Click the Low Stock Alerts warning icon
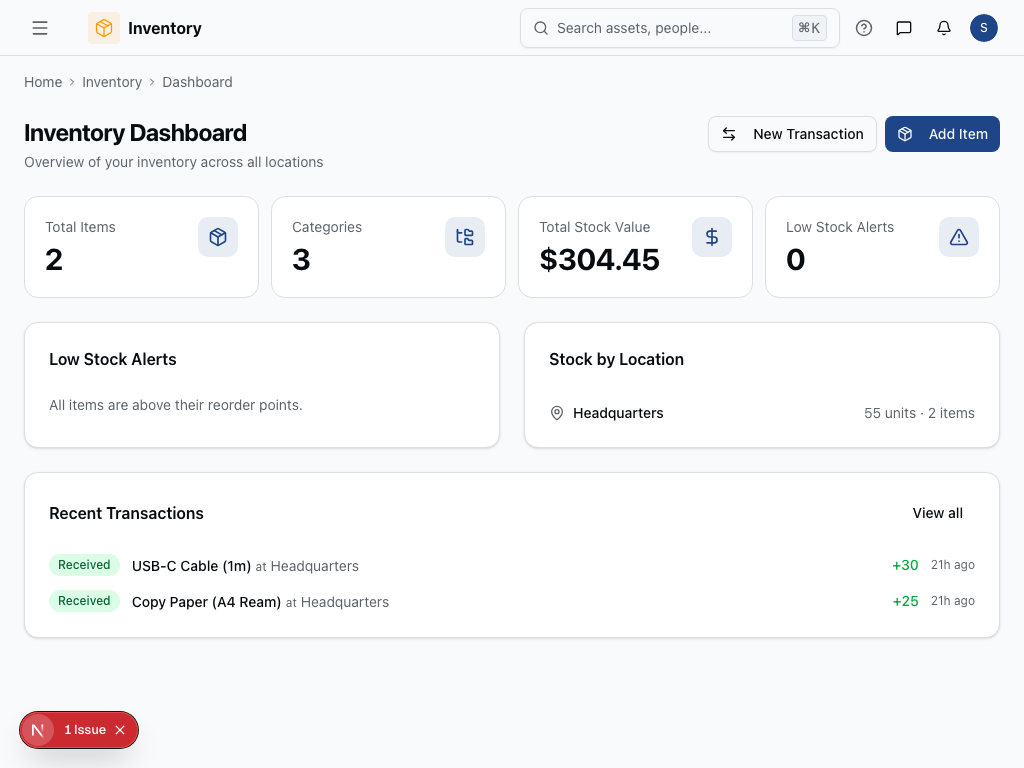 [959, 237]
